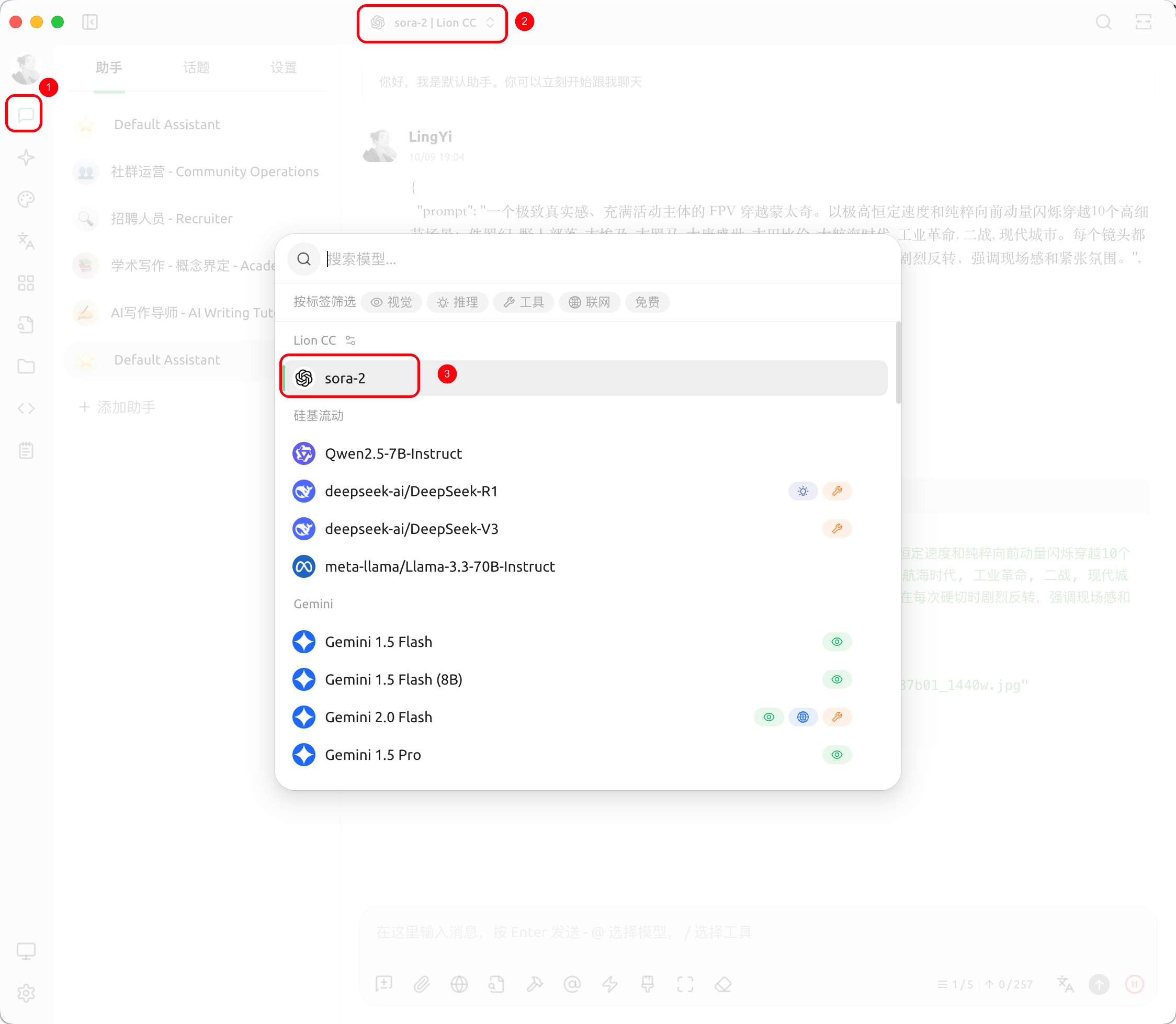Click the send arrow button

point(1099,984)
